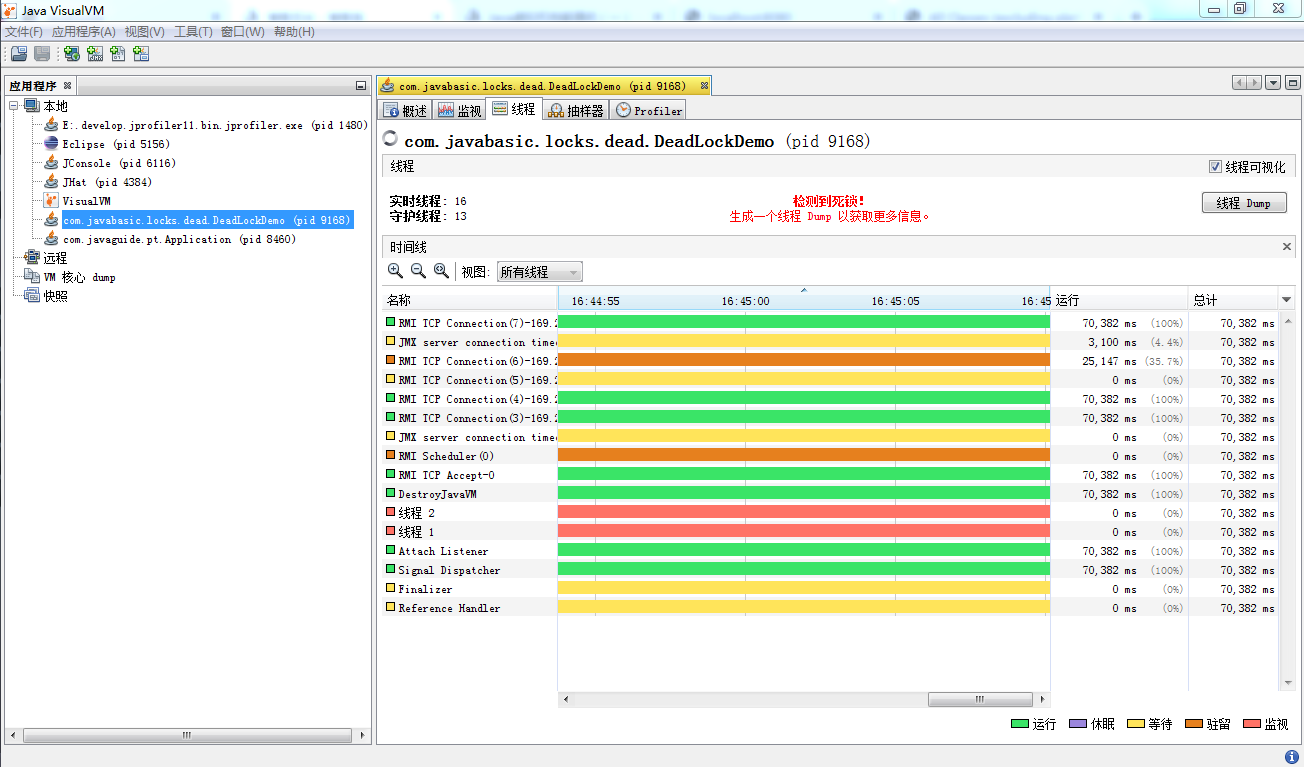Click the orange timeline bar for RMI Scheduler(0)

coord(804,456)
